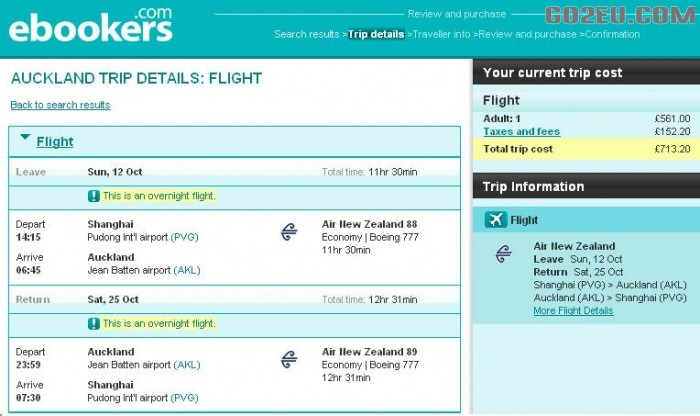Collapse the Flight section triangle arrow
The height and width of the screenshot is (416, 700).
(x=25, y=137)
